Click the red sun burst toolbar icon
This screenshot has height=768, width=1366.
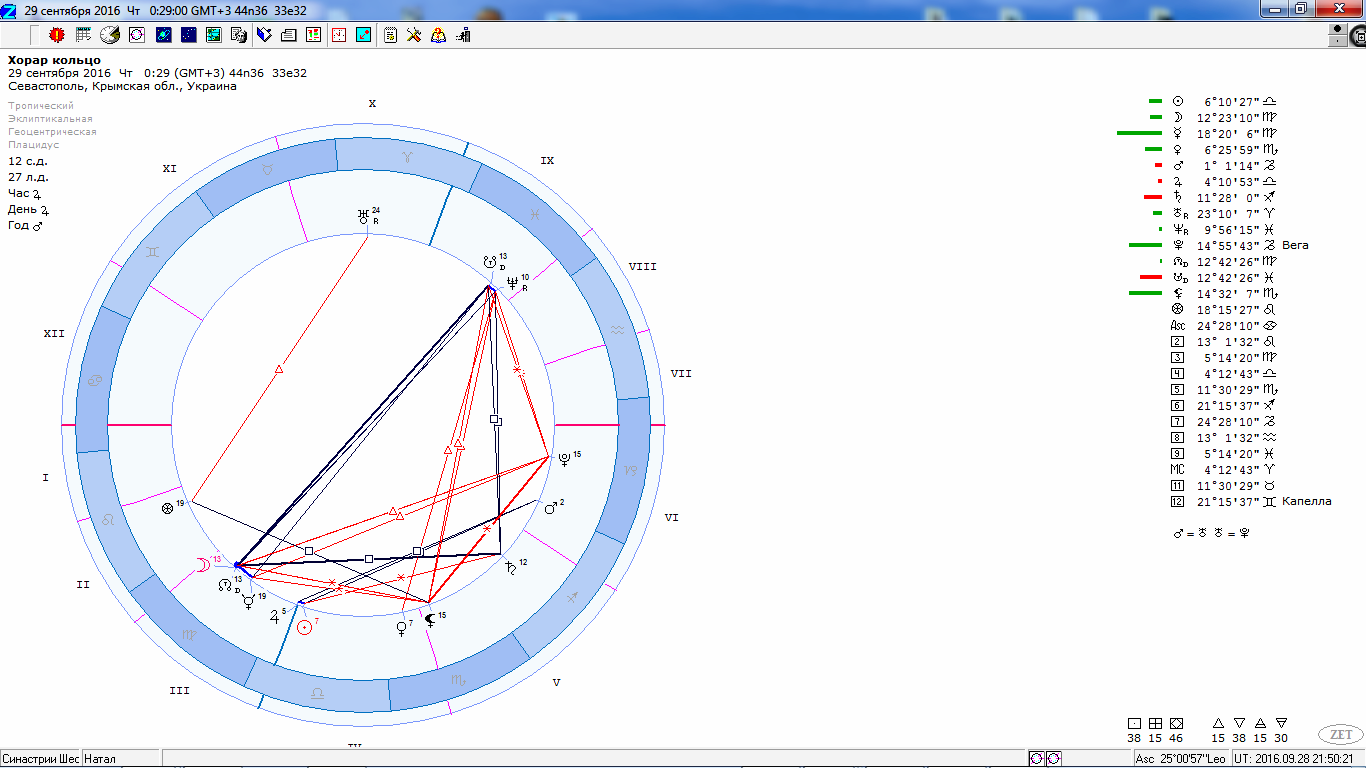57,35
